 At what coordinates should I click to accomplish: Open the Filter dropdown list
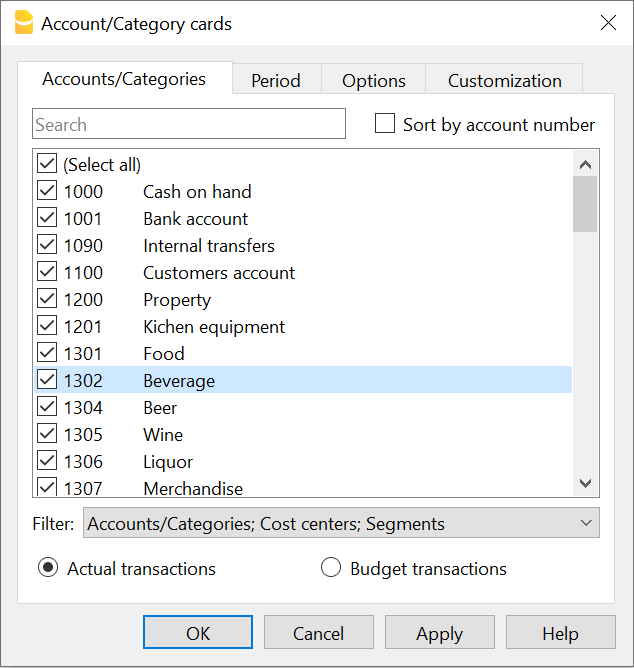click(342, 523)
